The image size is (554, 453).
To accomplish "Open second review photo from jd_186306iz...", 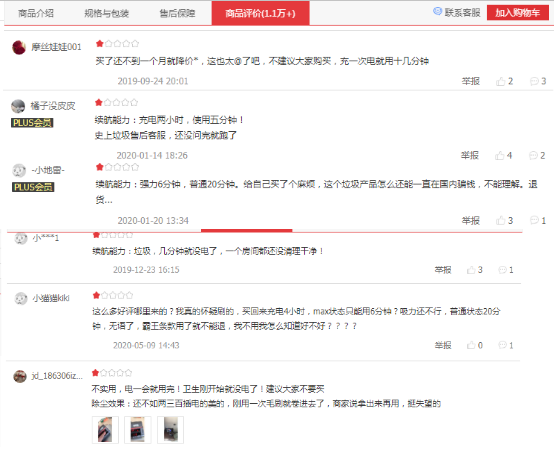I will [138, 430].
